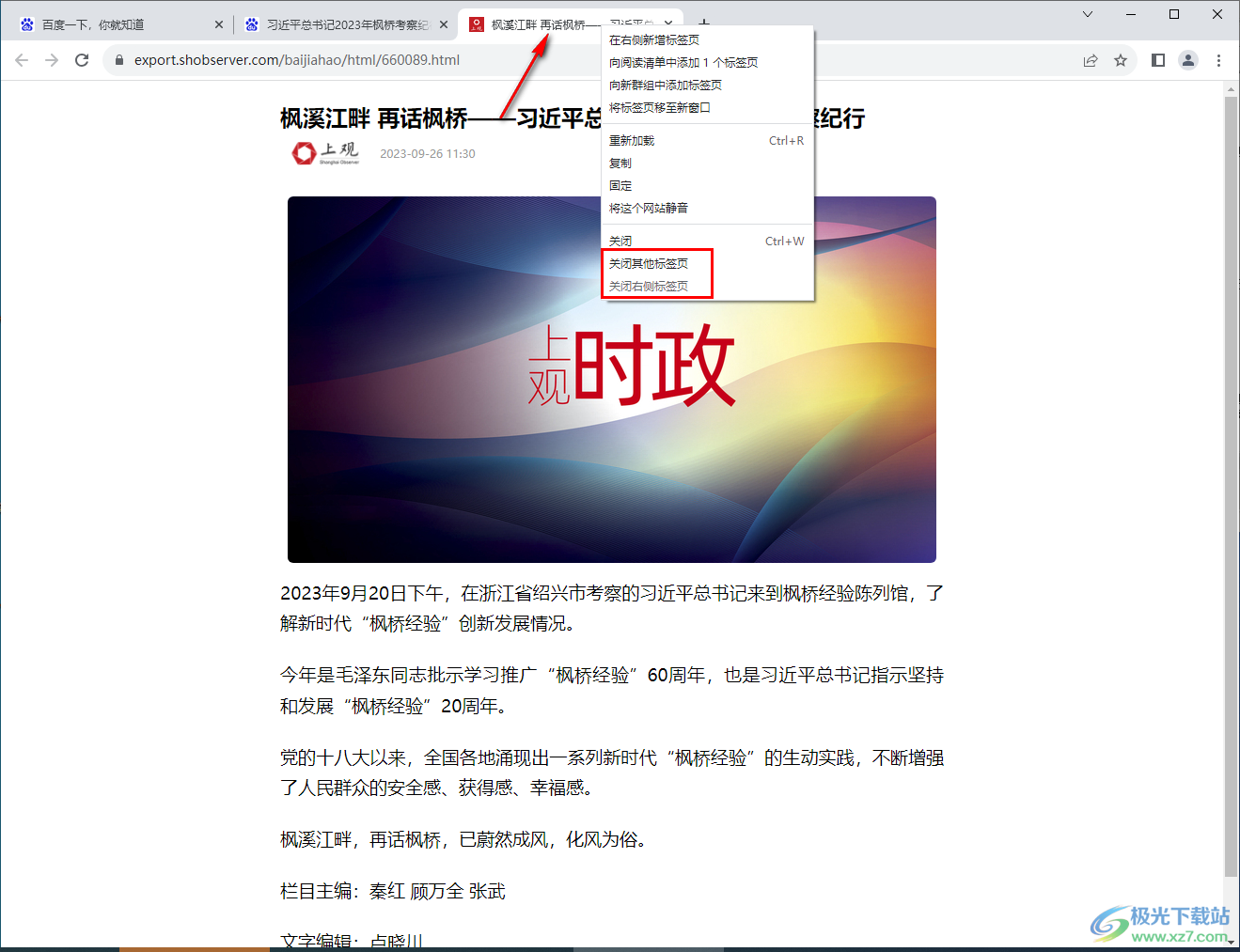Bookmark this page with the star icon
This screenshot has width=1240, height=952.
click(1121, 60)
